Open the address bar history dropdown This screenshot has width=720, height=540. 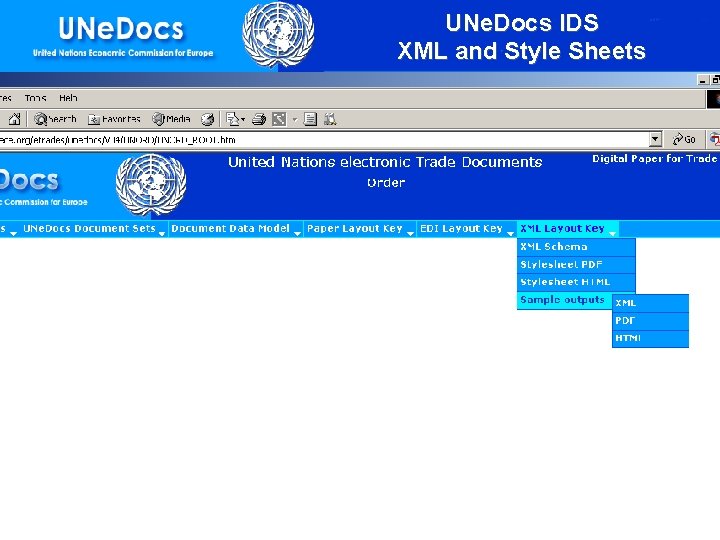(655, 139)
